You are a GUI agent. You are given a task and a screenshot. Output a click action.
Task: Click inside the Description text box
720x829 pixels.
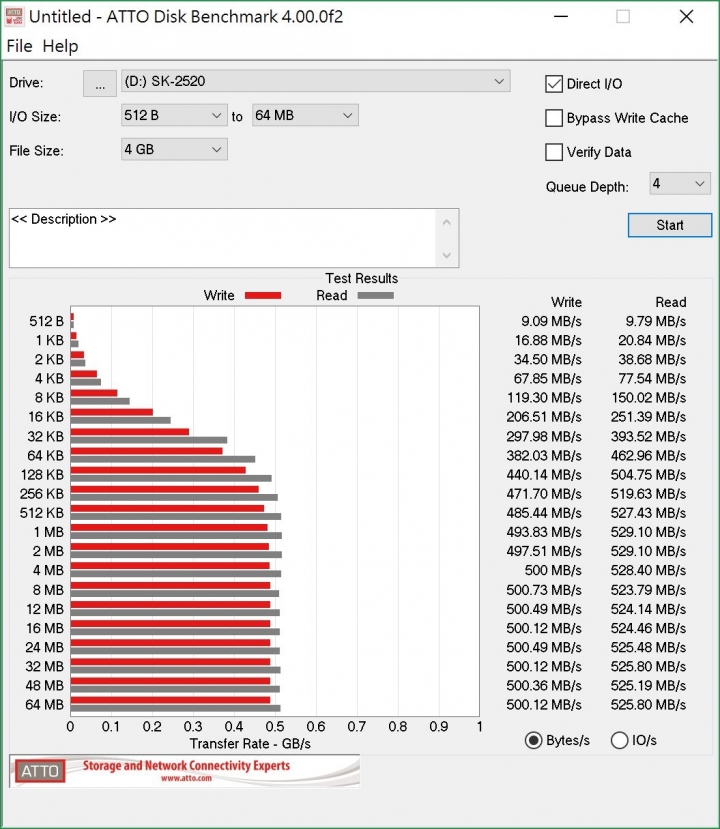[223, 238]
